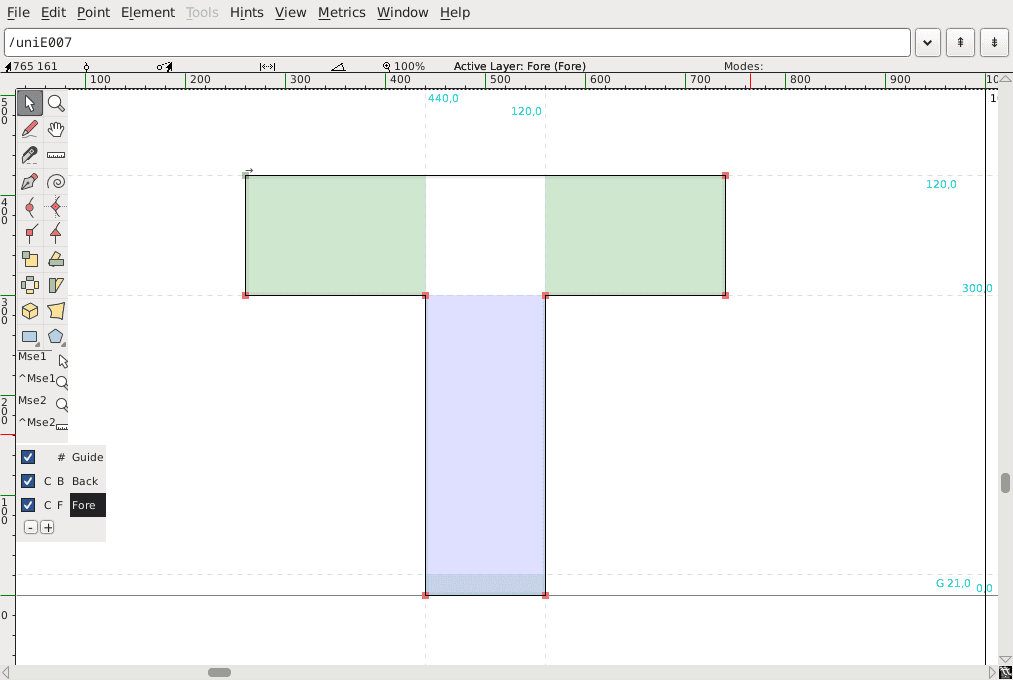Screen dimensions: 1013x680
Task: Open the Metrics menu
Action: [x=342, y=12]
